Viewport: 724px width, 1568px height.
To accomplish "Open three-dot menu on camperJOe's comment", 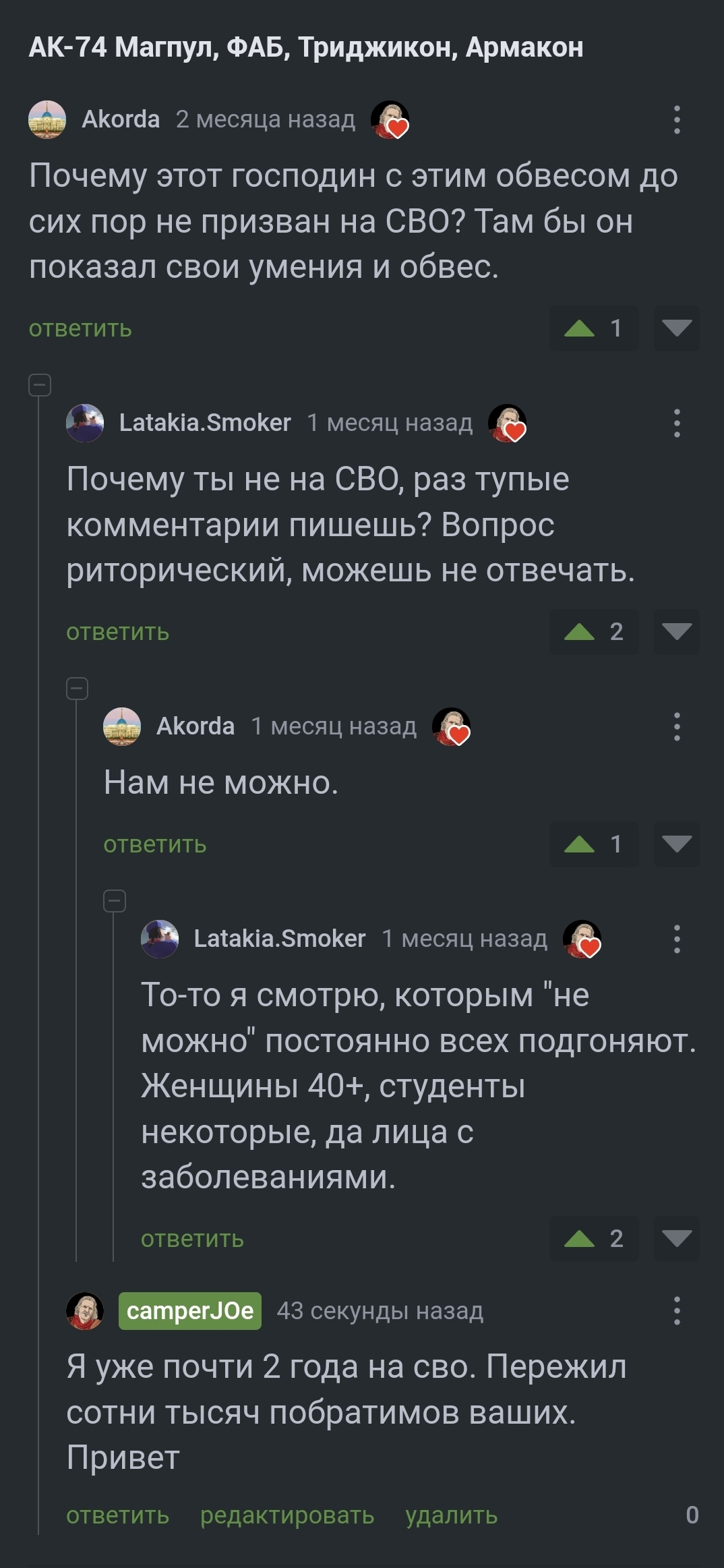I will tap(677, 1311).
